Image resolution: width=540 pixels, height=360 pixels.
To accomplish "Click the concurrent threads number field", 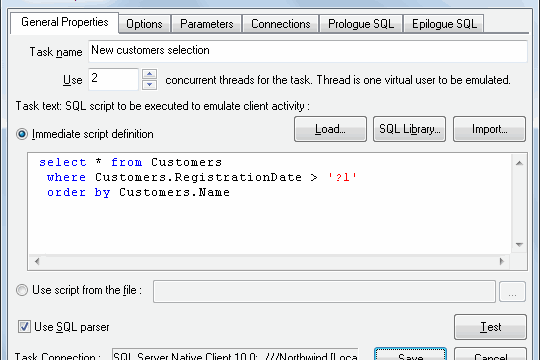I will click(x=113, y=79).
